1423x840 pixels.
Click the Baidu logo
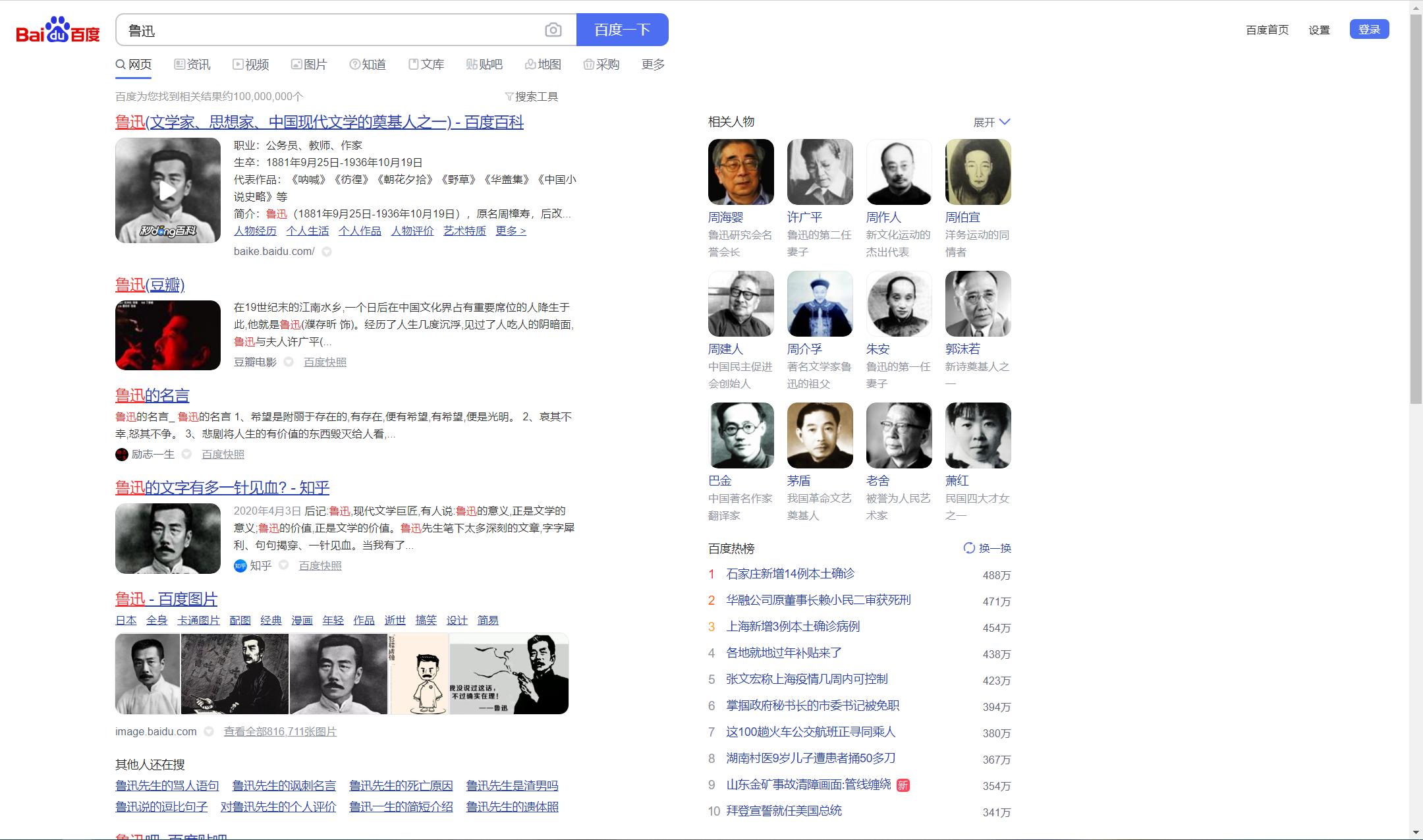(58, 29)
